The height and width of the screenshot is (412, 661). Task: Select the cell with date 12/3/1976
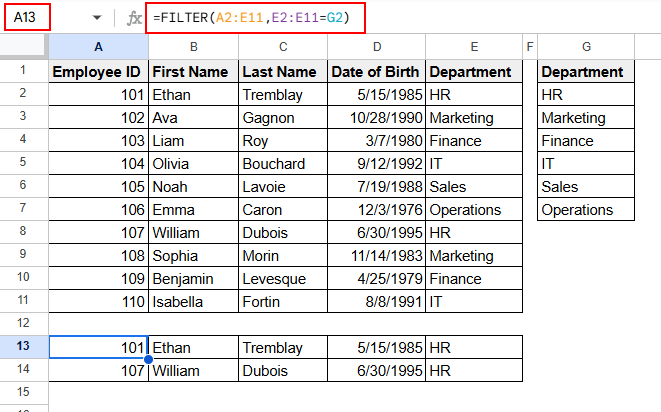377,210
